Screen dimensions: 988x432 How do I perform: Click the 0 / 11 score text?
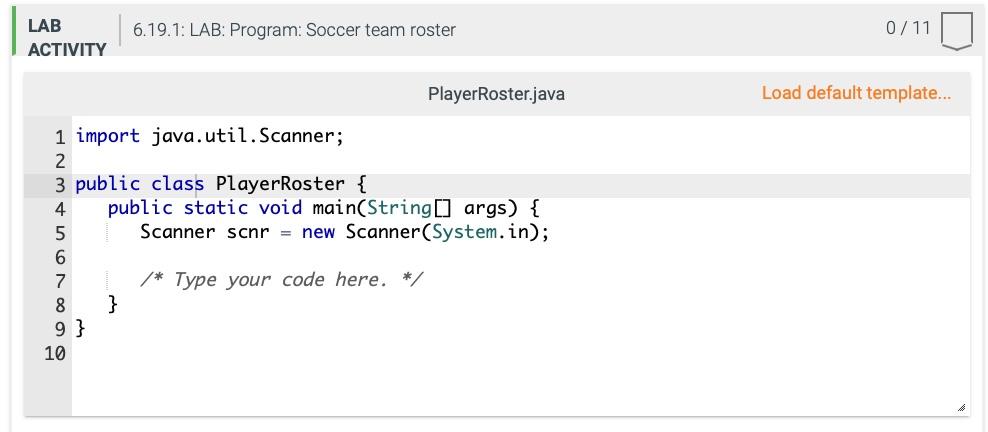point(908,28)
